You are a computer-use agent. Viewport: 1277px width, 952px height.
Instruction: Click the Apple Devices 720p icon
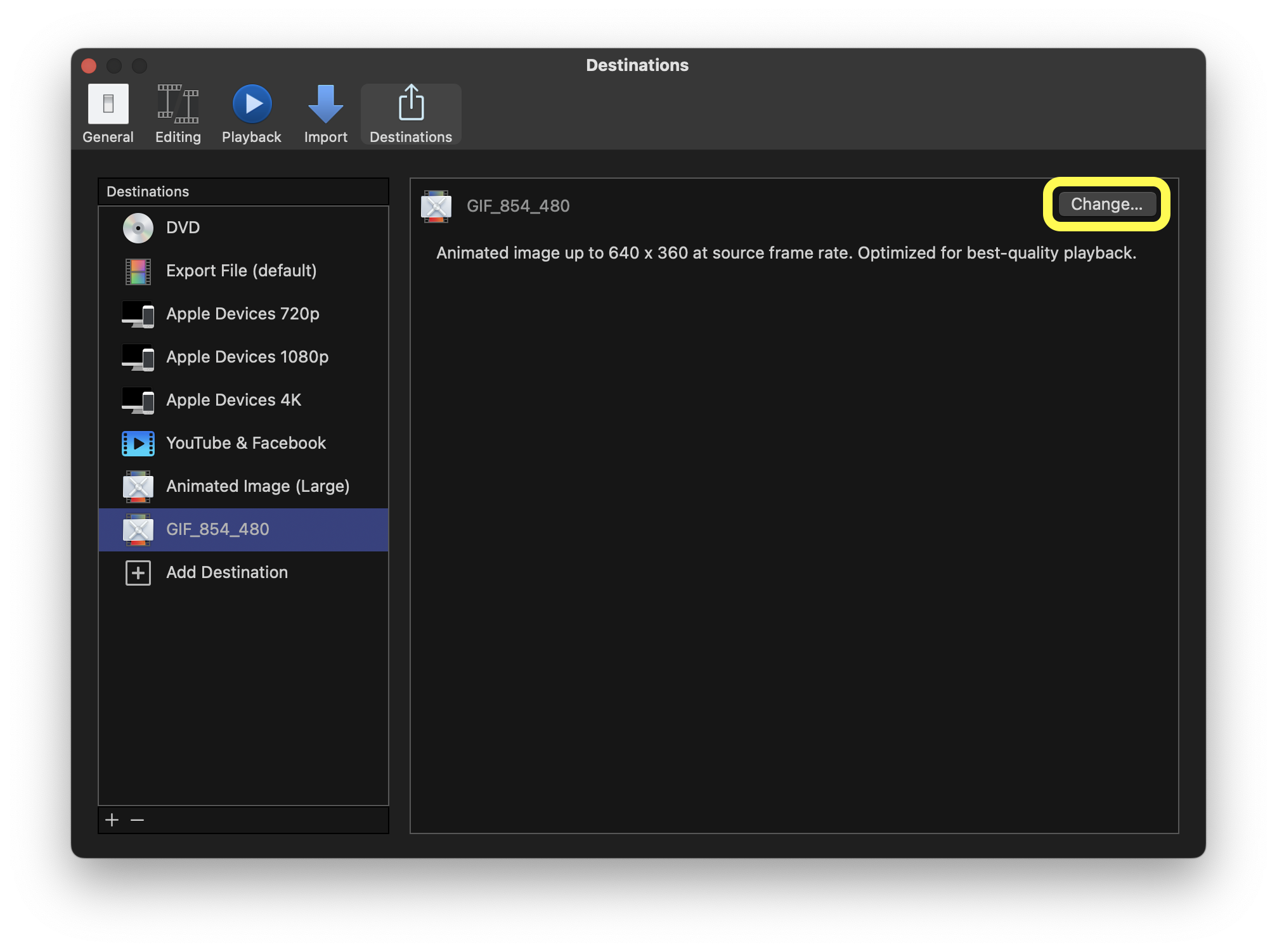click(138, 314)
